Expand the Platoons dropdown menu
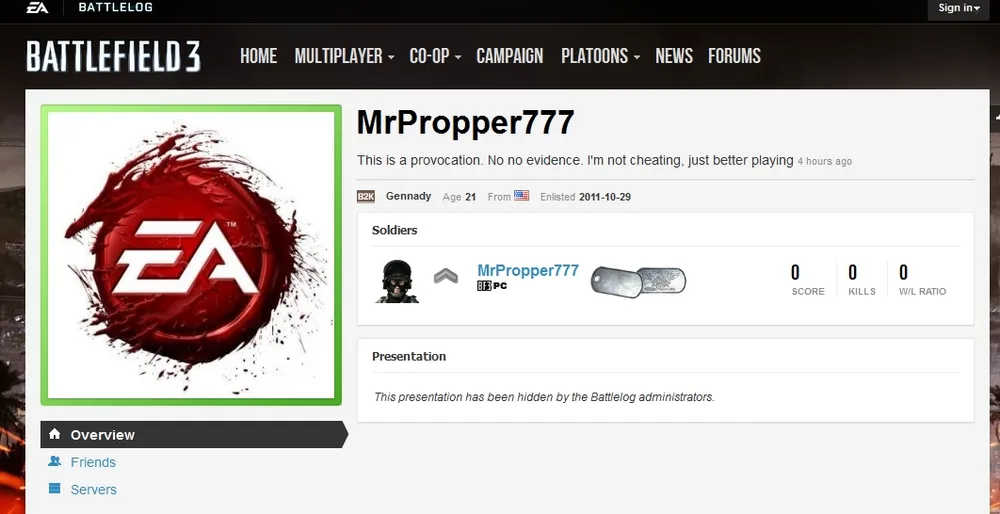The image size is (1000, 514). (600, 56)
